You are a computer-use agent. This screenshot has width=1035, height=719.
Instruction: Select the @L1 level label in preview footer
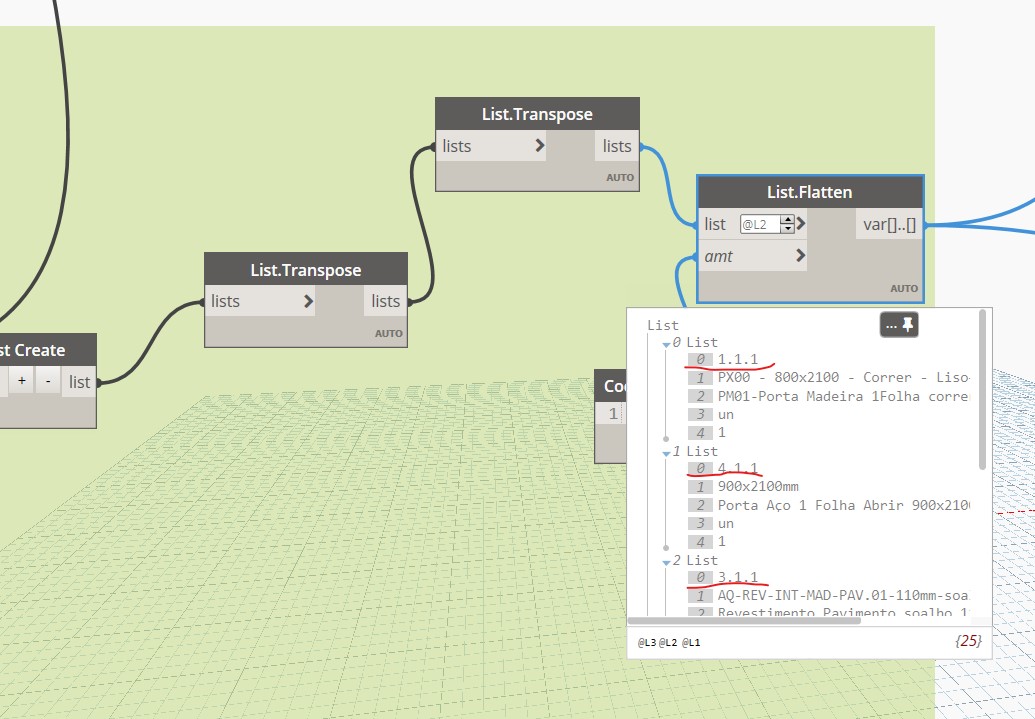coord(691,642)
